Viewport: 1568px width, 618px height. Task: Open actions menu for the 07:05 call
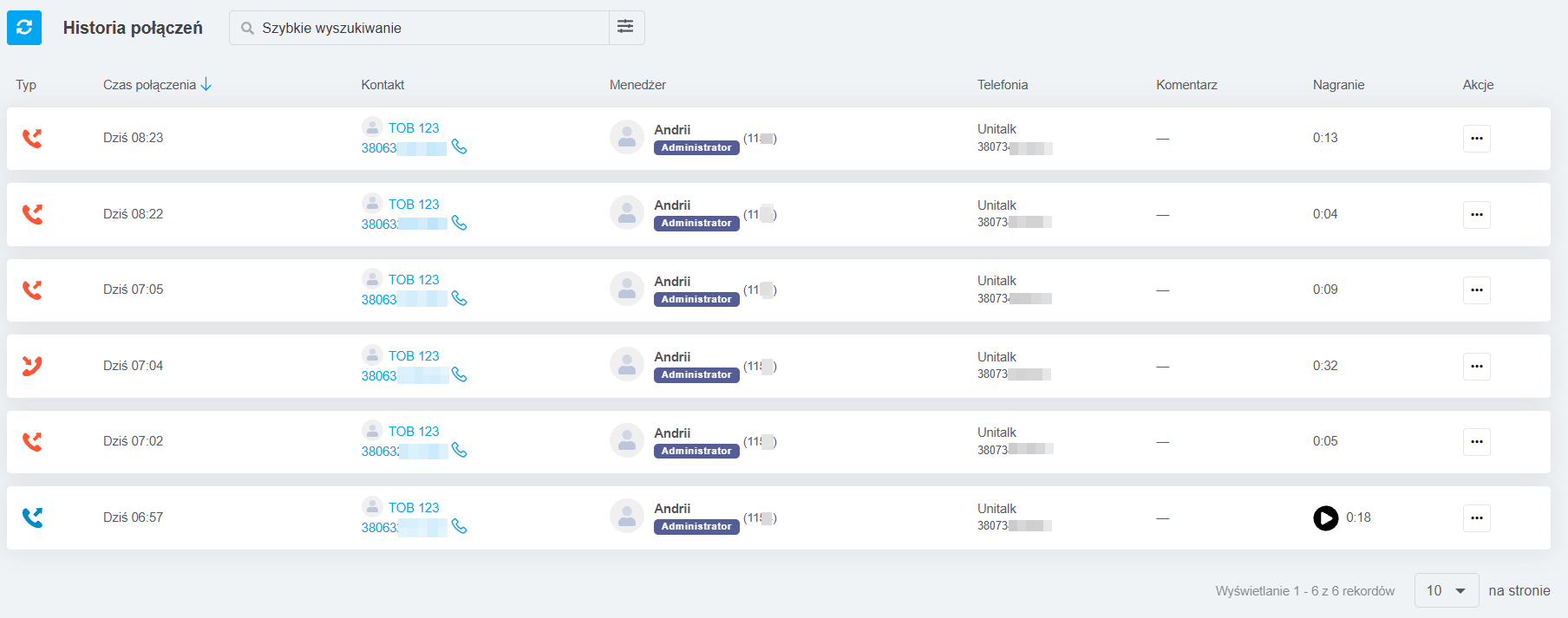(x=1476, y=290)
